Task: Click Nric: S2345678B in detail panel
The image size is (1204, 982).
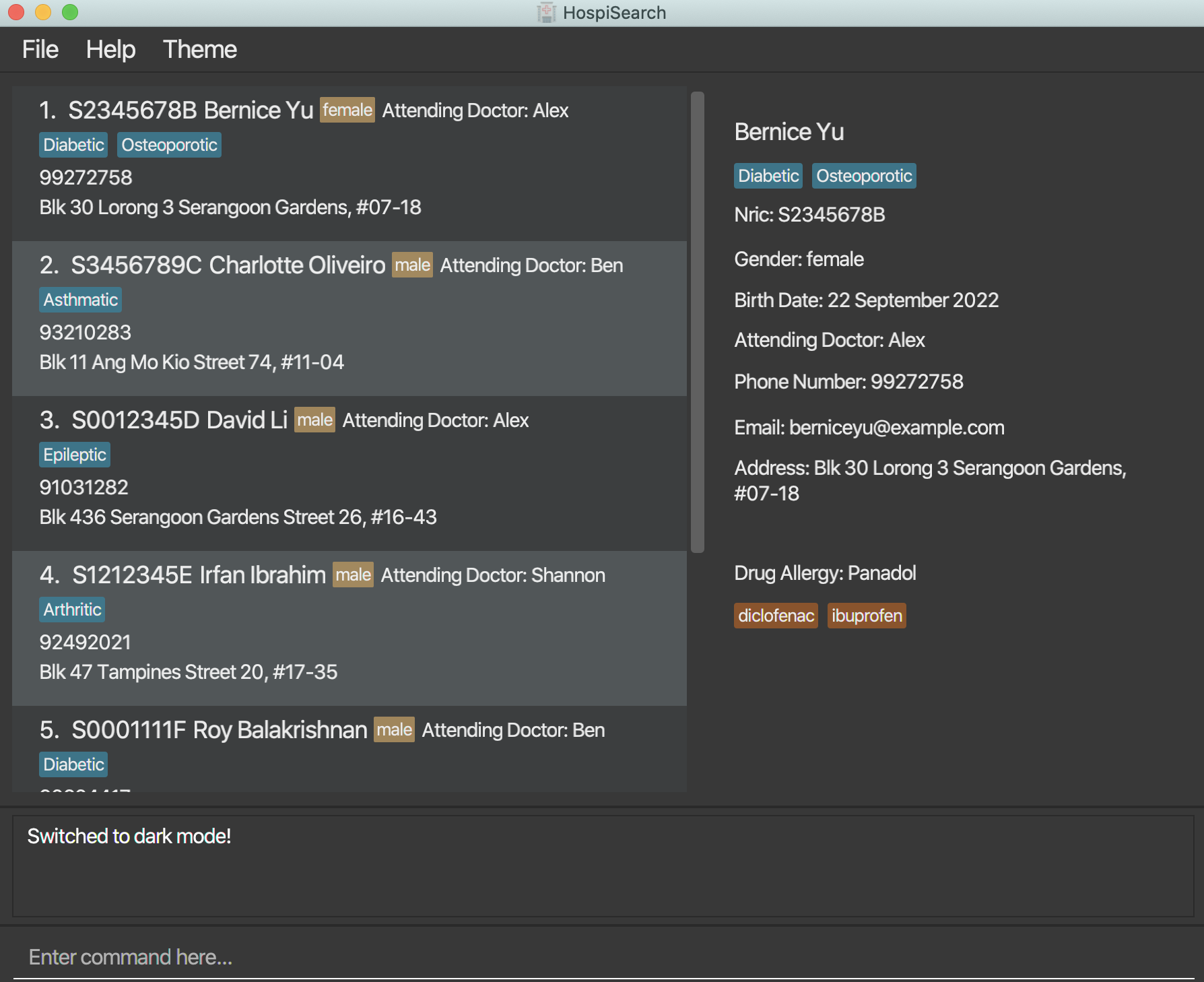Action: [809, 215]
